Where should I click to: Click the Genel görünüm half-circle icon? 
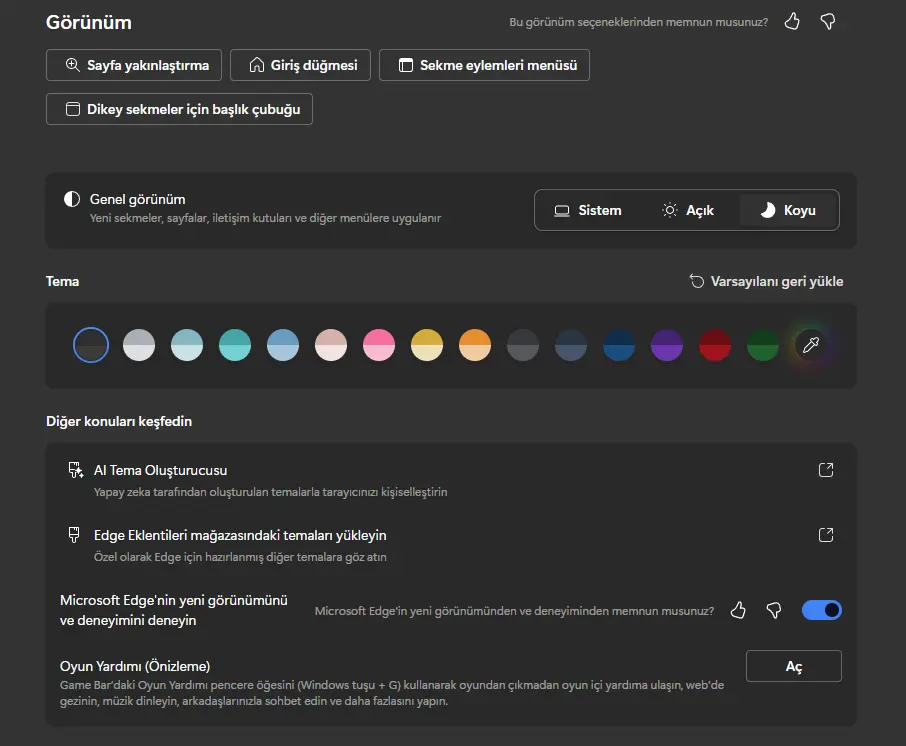point(72,199)
